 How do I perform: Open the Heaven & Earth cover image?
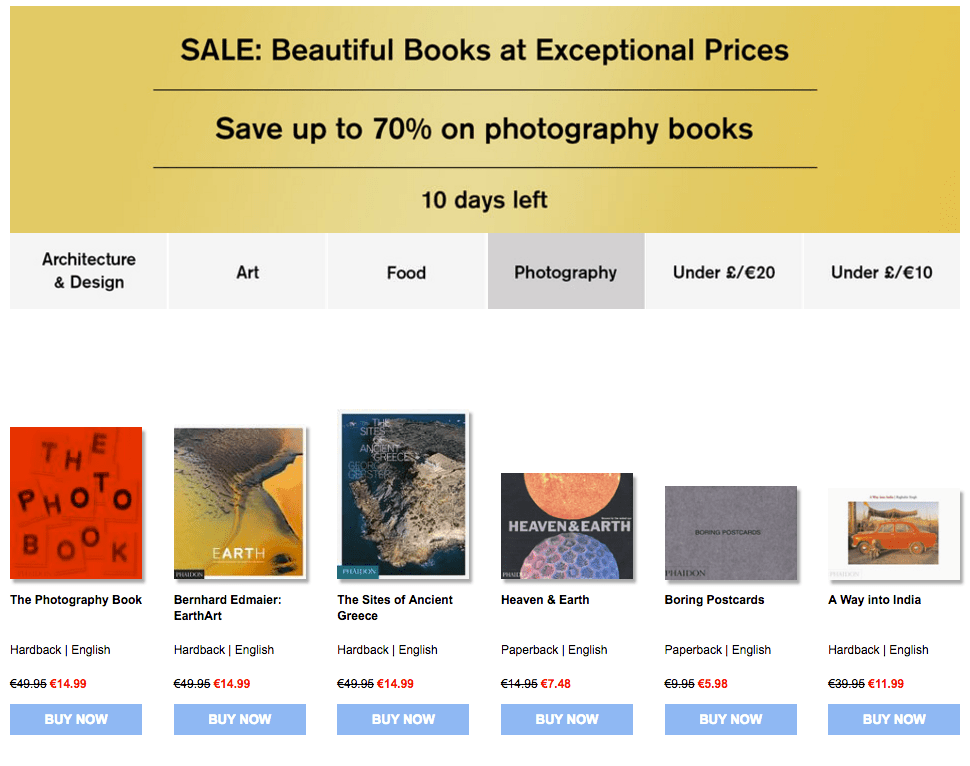tap(567, 526)
